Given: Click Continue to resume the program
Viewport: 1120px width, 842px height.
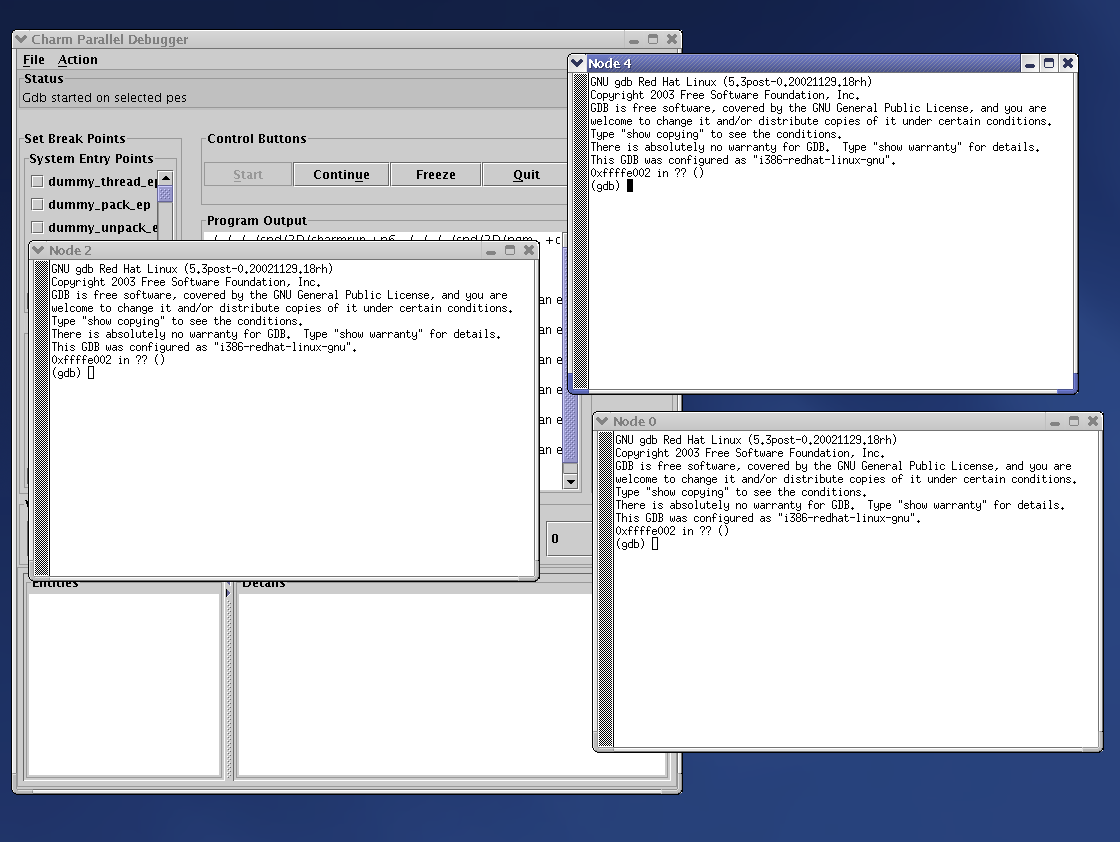Looking at the screenshot, I should tap(341, 174).
